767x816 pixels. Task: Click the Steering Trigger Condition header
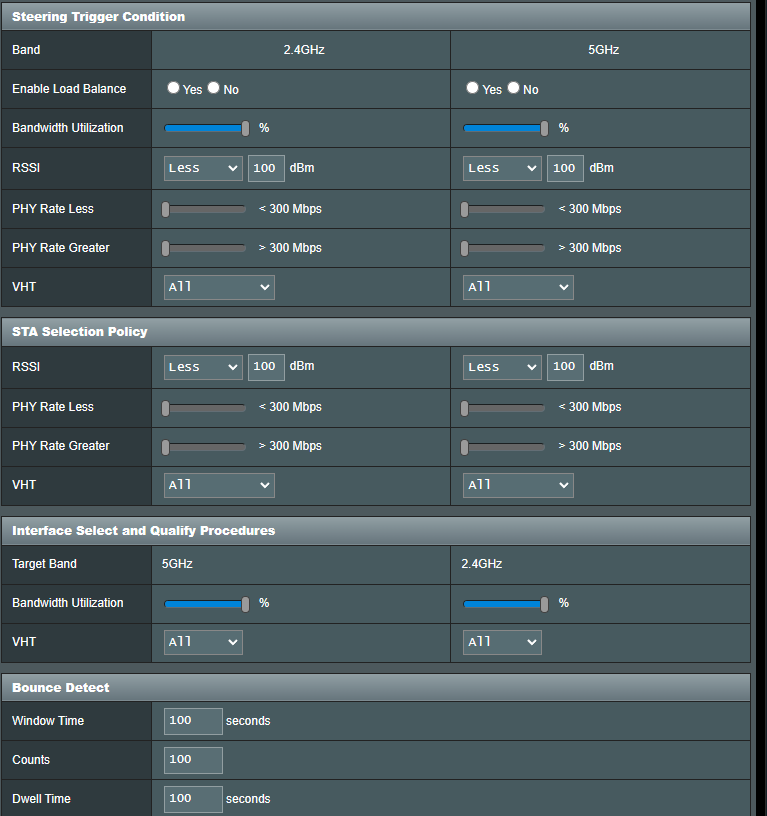(376, 17)
